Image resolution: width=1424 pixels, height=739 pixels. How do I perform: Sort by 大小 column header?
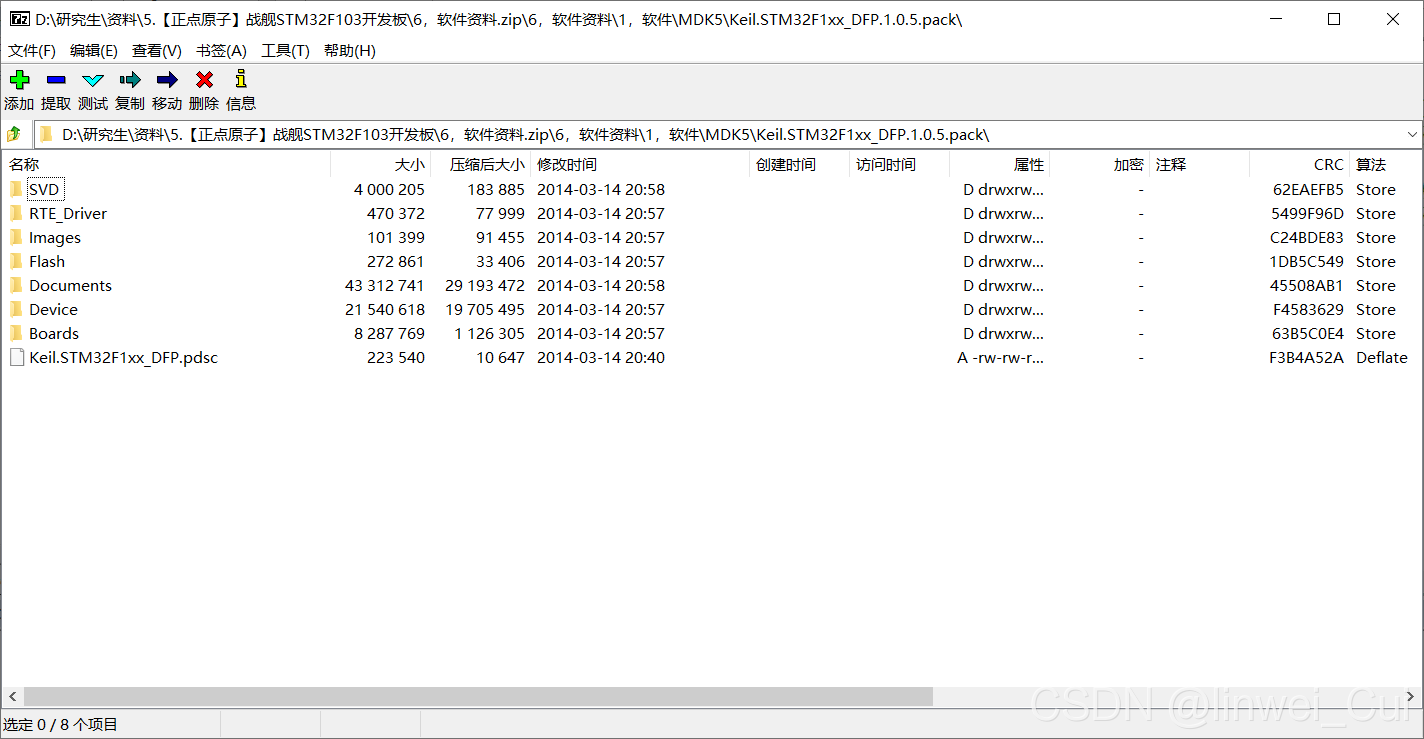[381, 165]
